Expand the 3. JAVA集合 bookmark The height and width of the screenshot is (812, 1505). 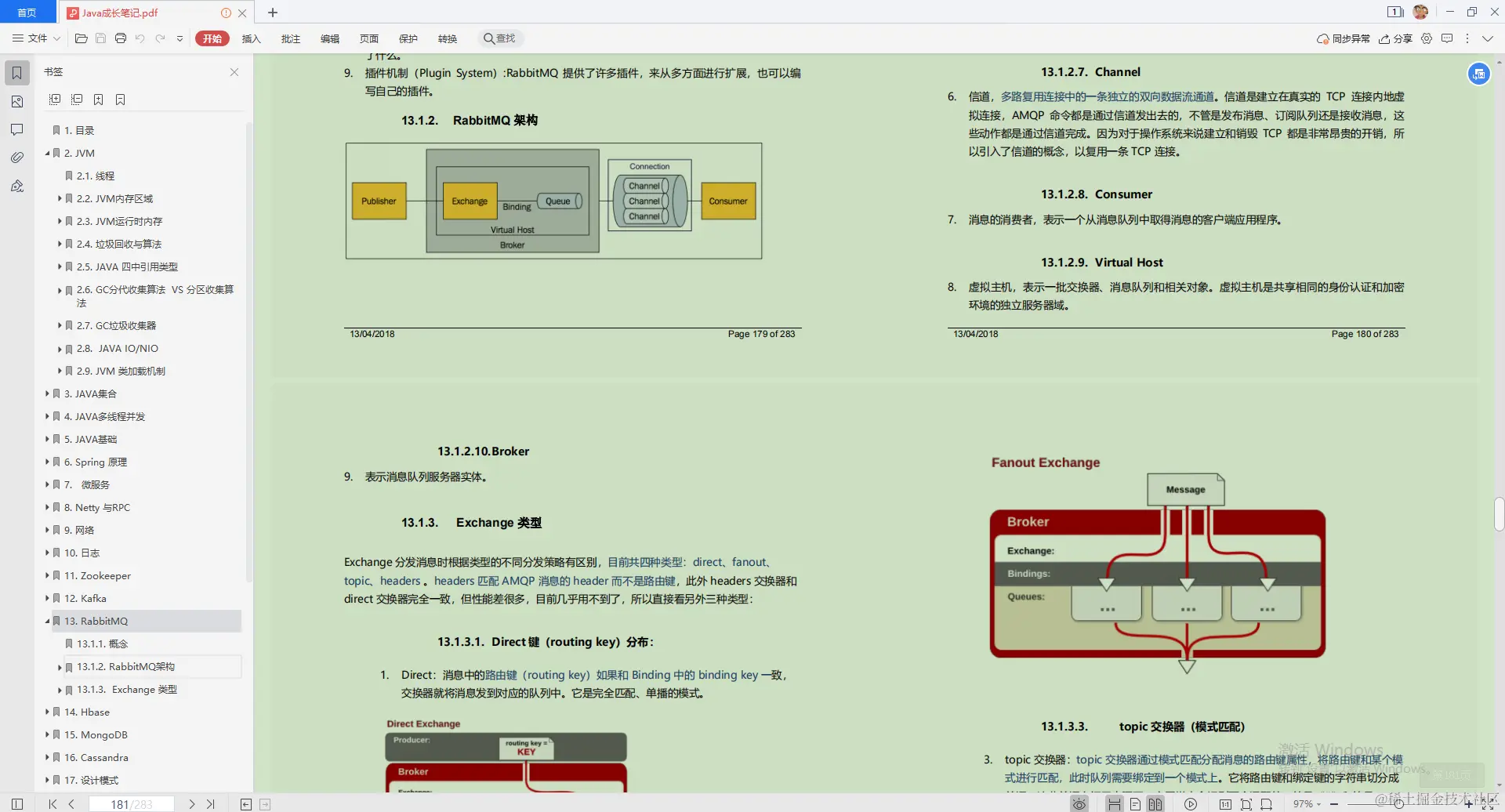click(47, 394)
